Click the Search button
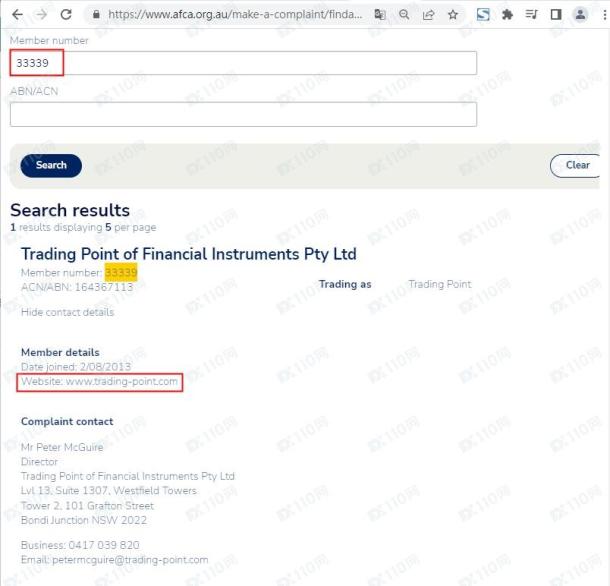This screenshot has width=610, height=586. coord(51,165)
